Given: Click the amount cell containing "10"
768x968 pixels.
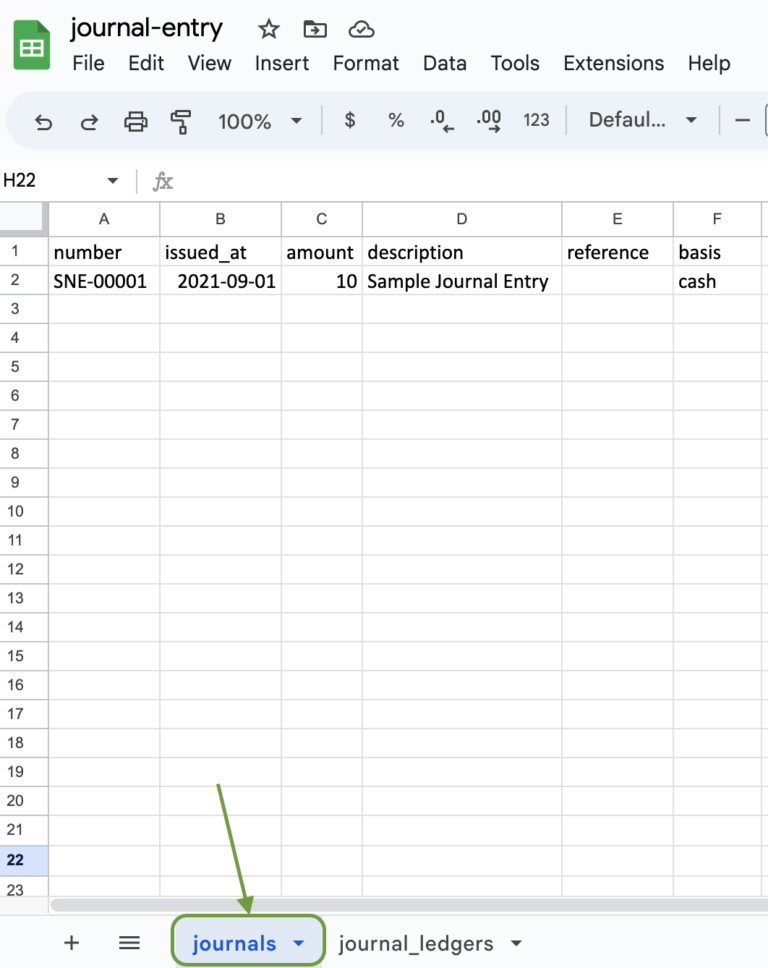Looking at the screenshot, I should pos(322,280).
